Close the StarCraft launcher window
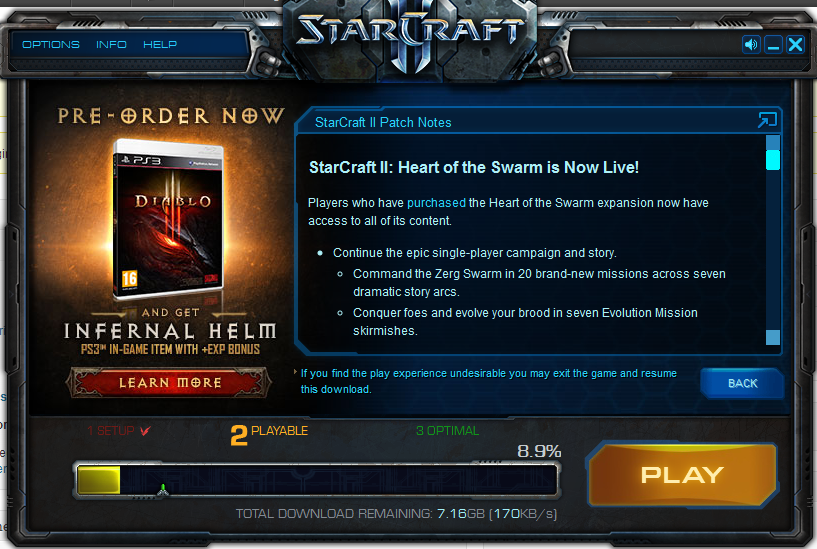The height and width of the screenshot is (549, 817). coord(795,45)
